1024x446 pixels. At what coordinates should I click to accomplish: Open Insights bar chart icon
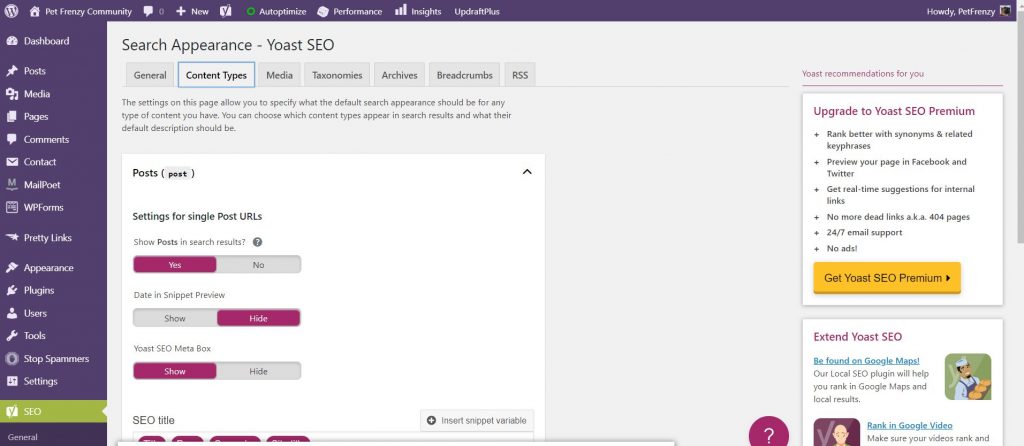tap(400, 10)
